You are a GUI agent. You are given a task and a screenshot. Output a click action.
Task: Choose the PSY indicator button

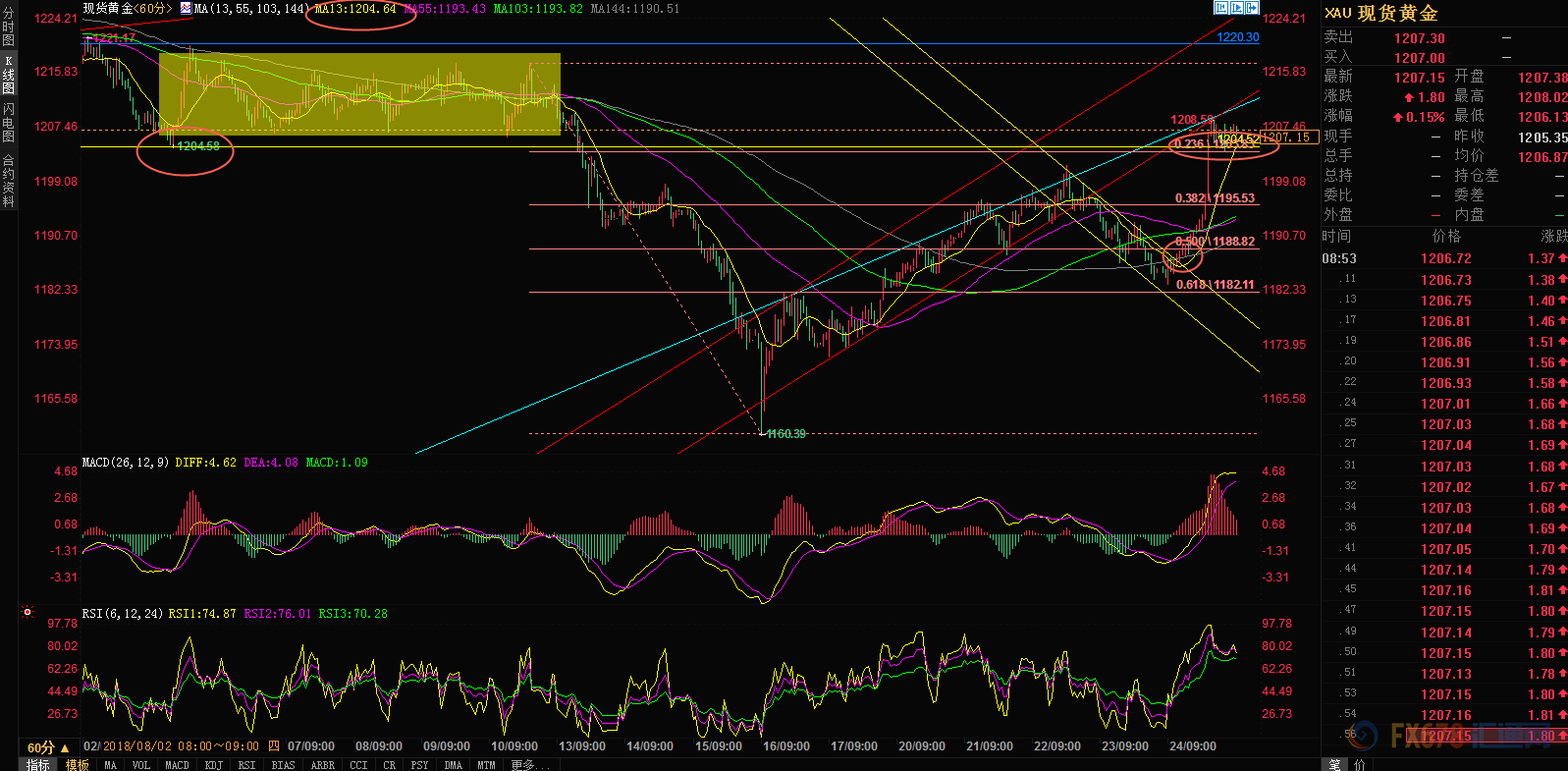tap(419, 764)
